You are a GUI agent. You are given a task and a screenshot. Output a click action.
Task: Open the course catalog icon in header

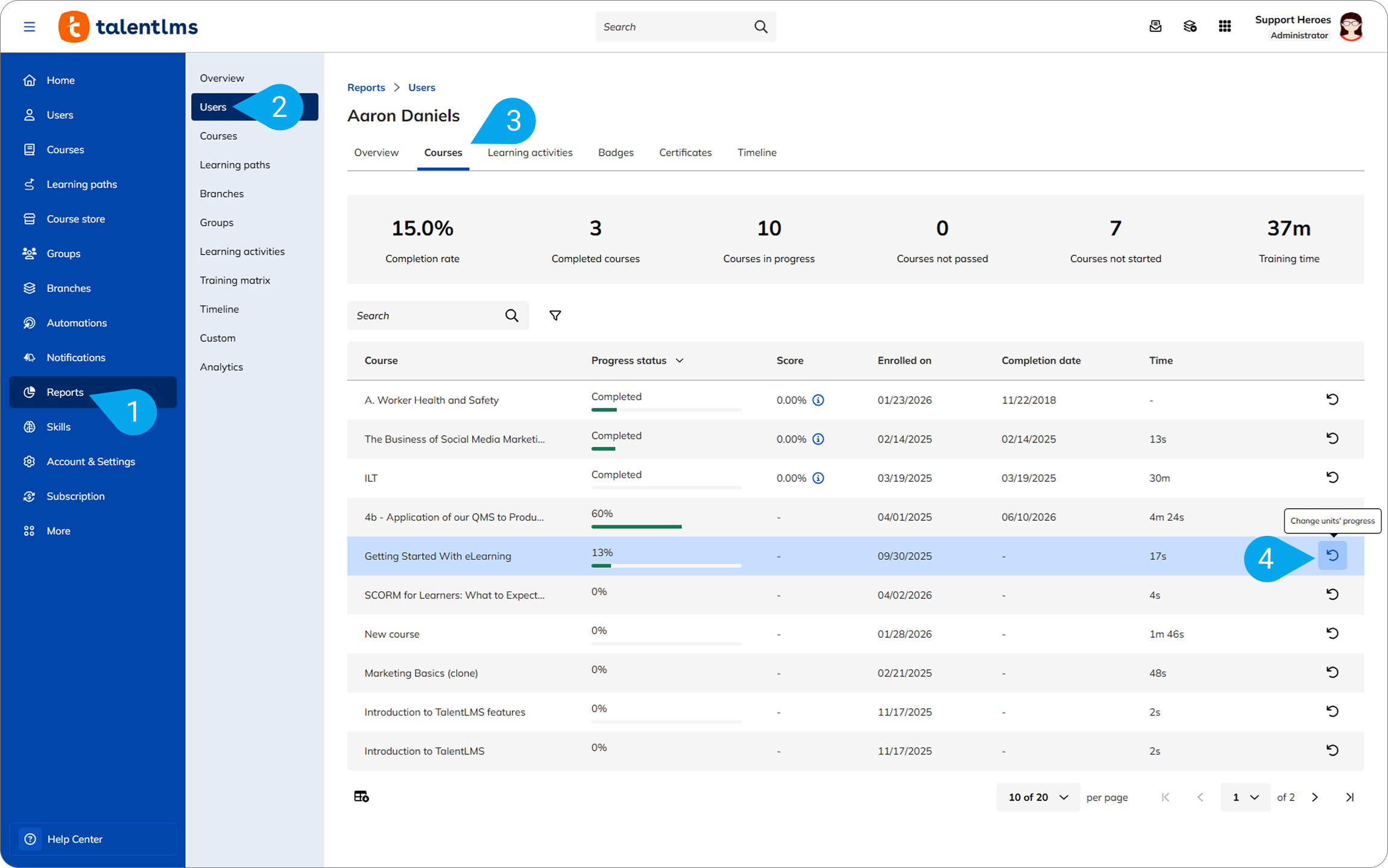[x=1190, y=27]
